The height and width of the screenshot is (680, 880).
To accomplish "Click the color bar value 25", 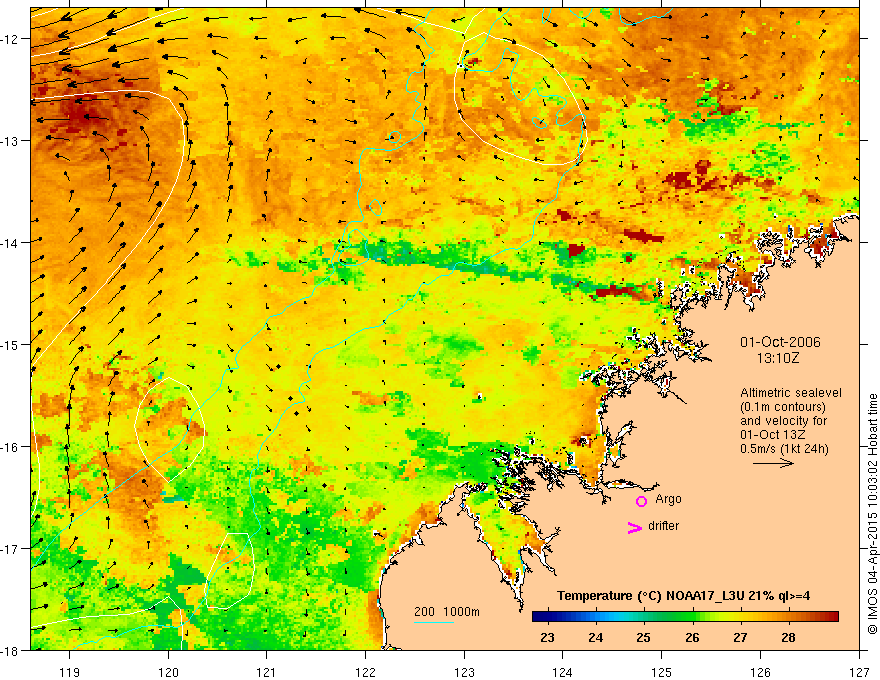I will click(x=644, y=637).
